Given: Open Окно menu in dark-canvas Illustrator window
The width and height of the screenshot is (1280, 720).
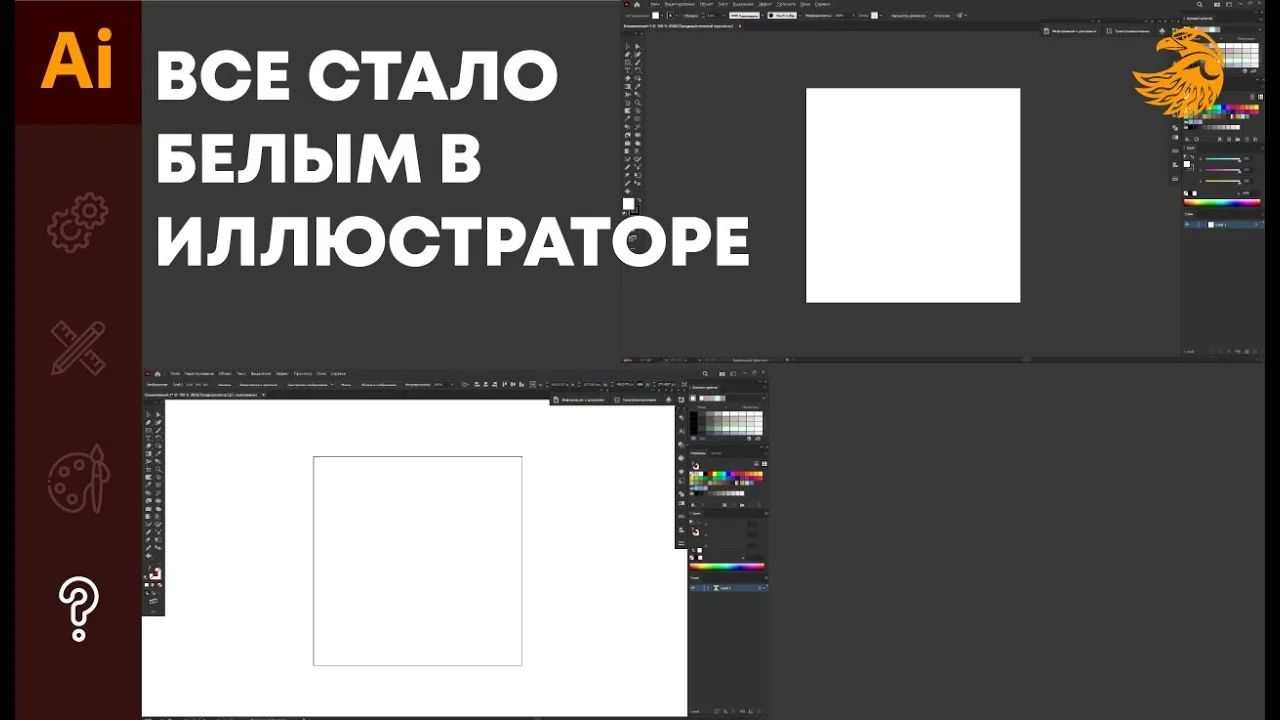Looking at the screenshot, I should pyautogui.click(x=805, y=4).
